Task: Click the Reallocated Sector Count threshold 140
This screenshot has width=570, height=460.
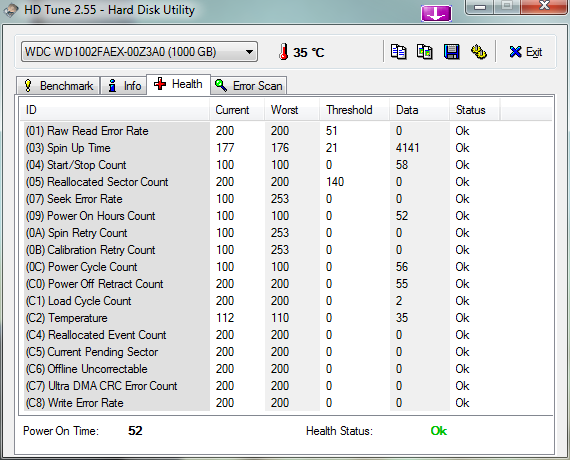Action: 335,182
